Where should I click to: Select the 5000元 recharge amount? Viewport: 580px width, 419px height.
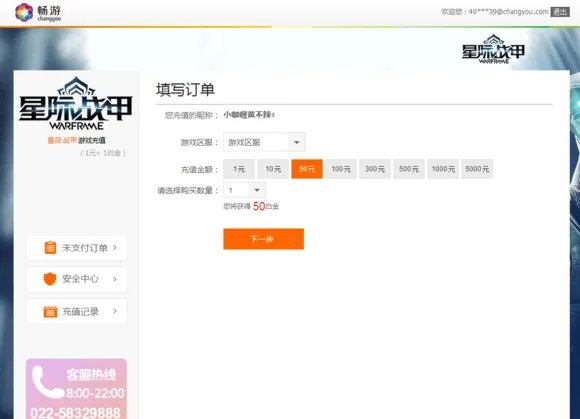477,169
